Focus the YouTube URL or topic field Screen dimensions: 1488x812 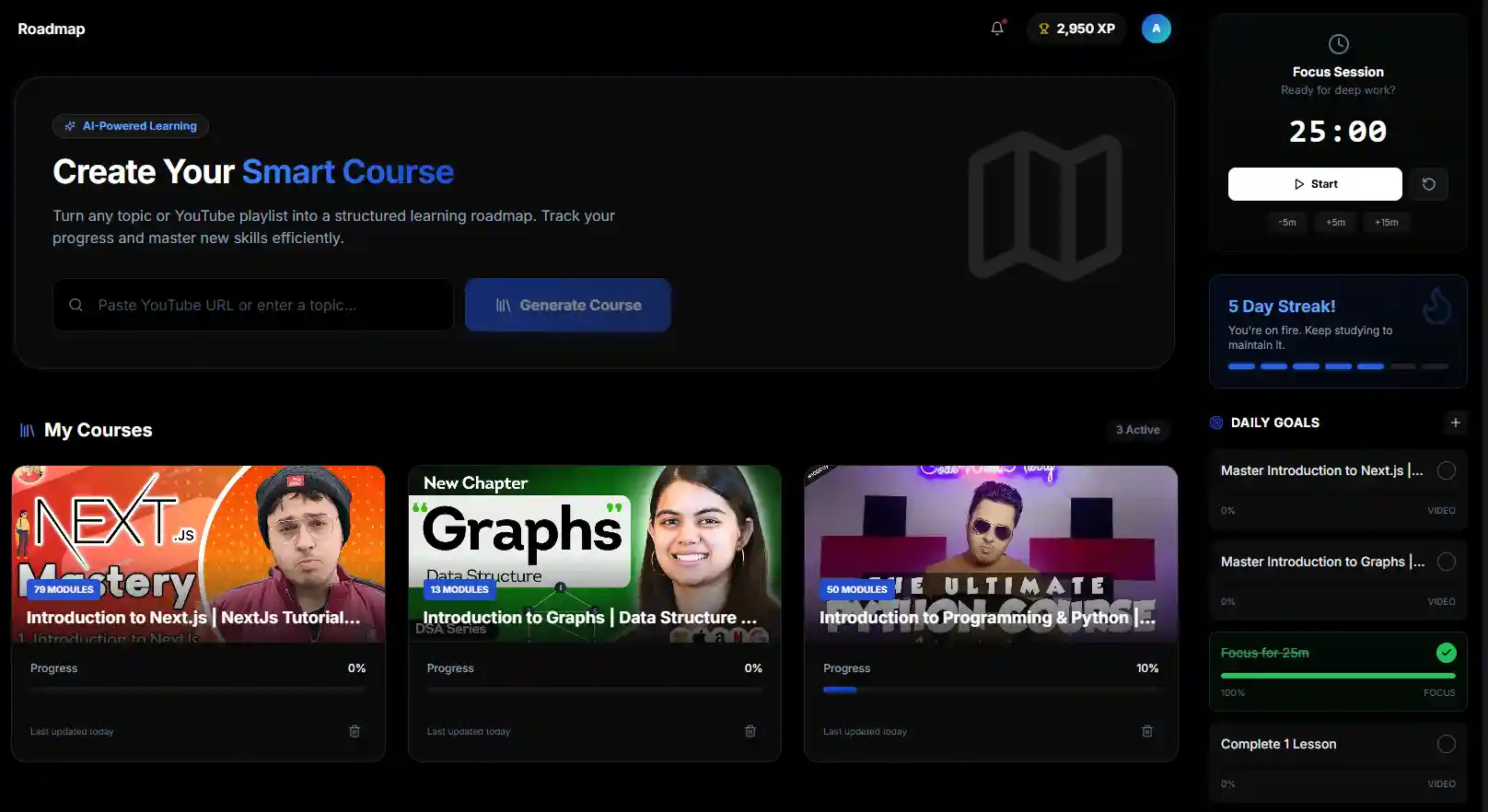(x=253, y=305)
